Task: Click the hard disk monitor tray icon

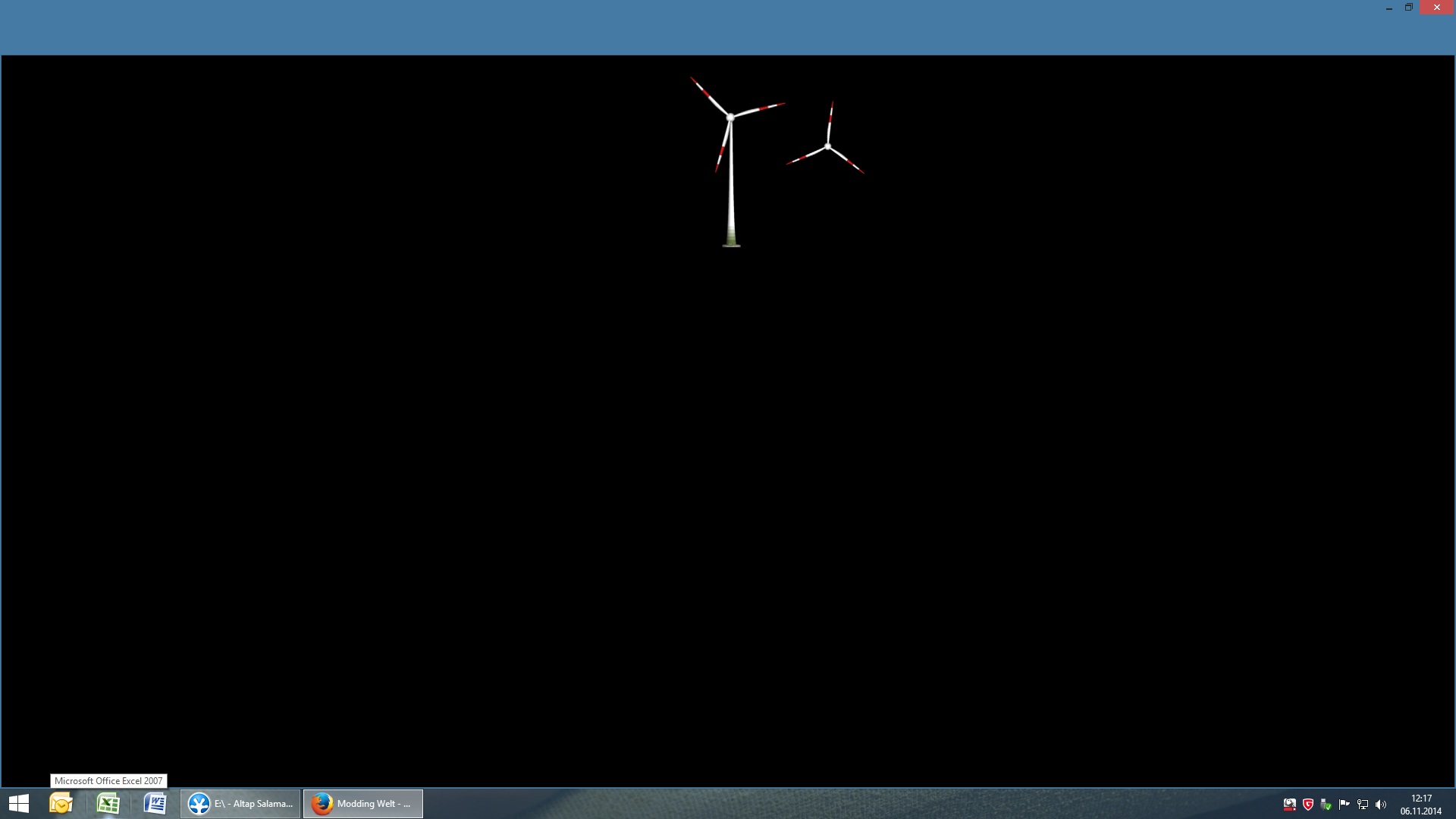Action: 1289,804
